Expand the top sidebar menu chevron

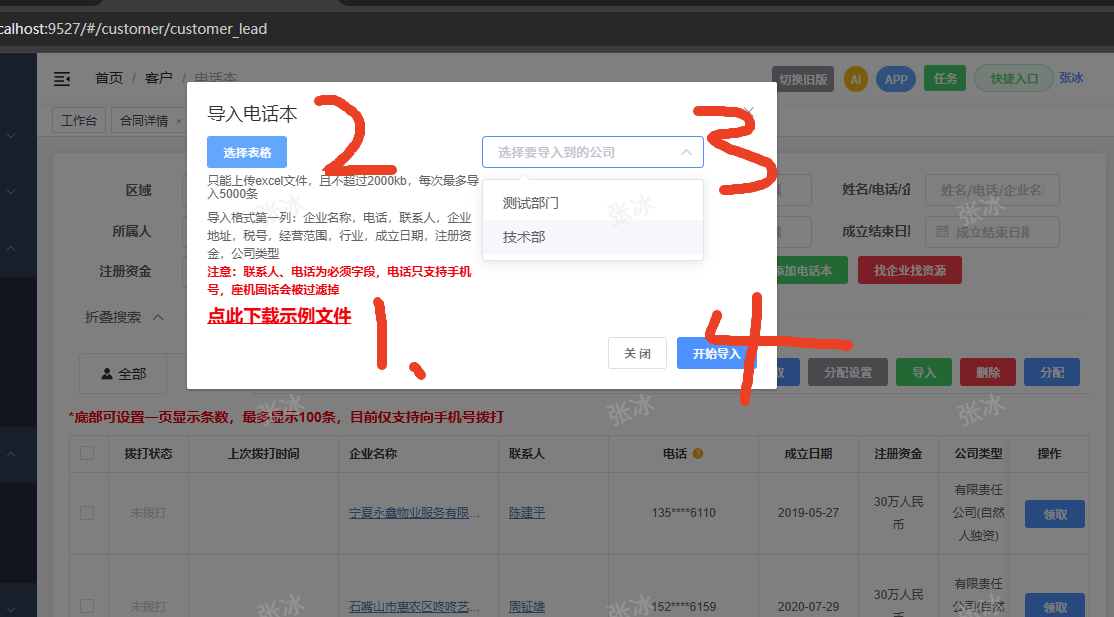tap(11, 135)
